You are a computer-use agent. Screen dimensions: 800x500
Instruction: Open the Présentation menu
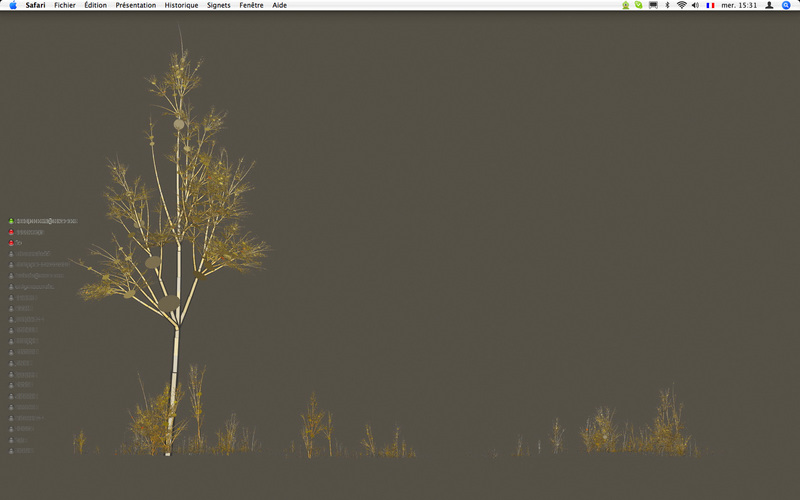(x=135, y=5)
